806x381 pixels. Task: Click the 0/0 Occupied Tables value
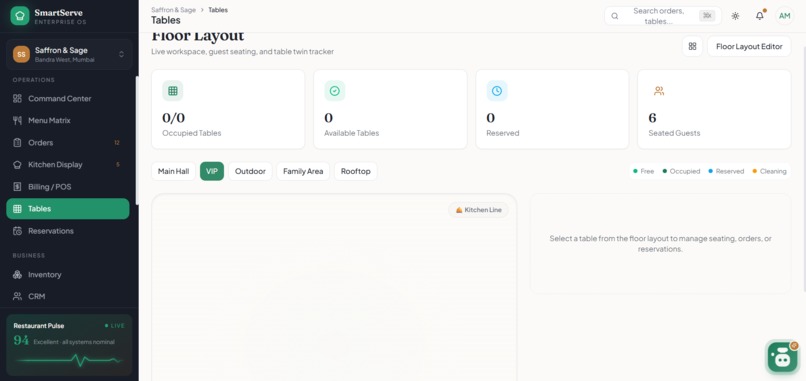click(x=173, y=118)
